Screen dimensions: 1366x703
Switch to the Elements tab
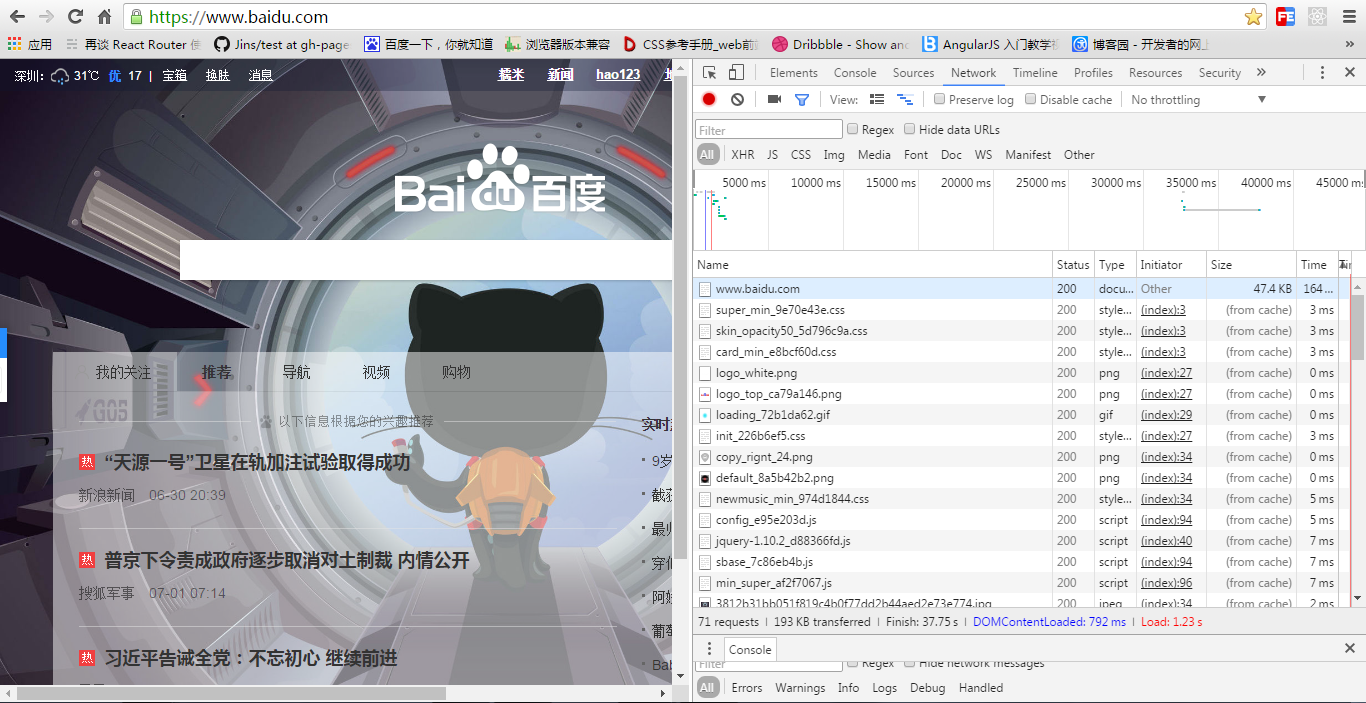coord(794,73)
